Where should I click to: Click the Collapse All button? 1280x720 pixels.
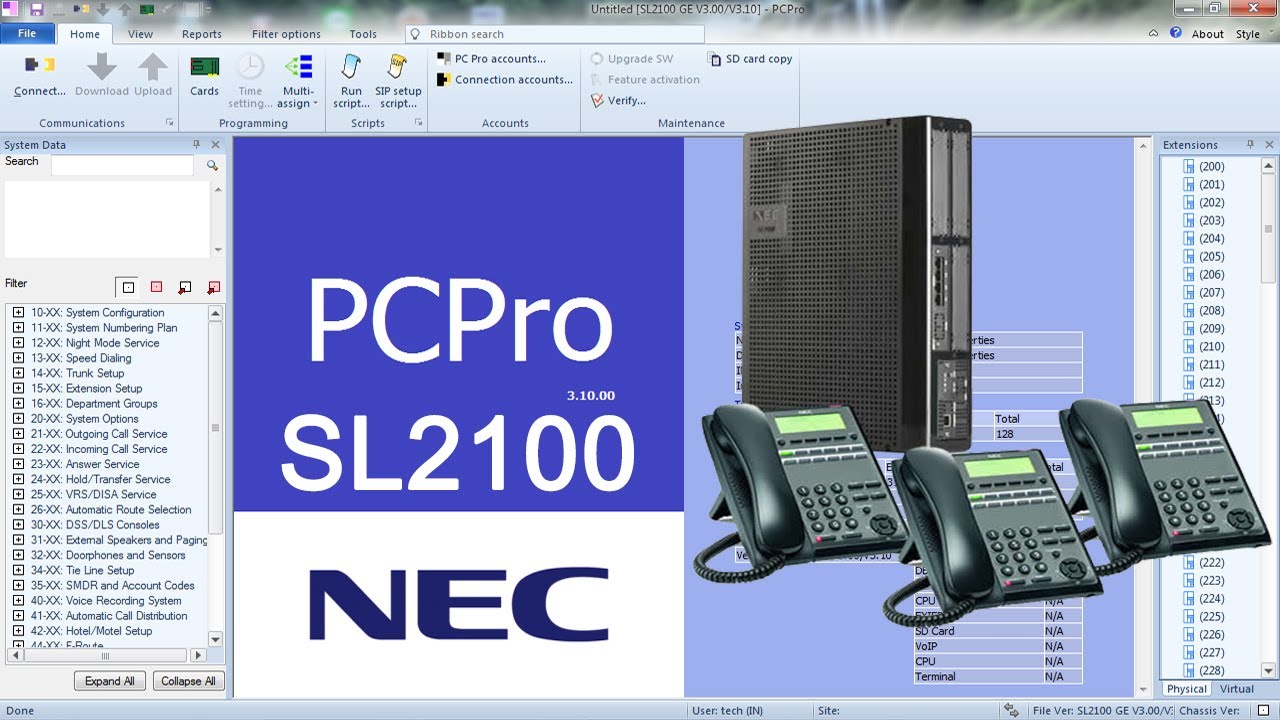188,681
